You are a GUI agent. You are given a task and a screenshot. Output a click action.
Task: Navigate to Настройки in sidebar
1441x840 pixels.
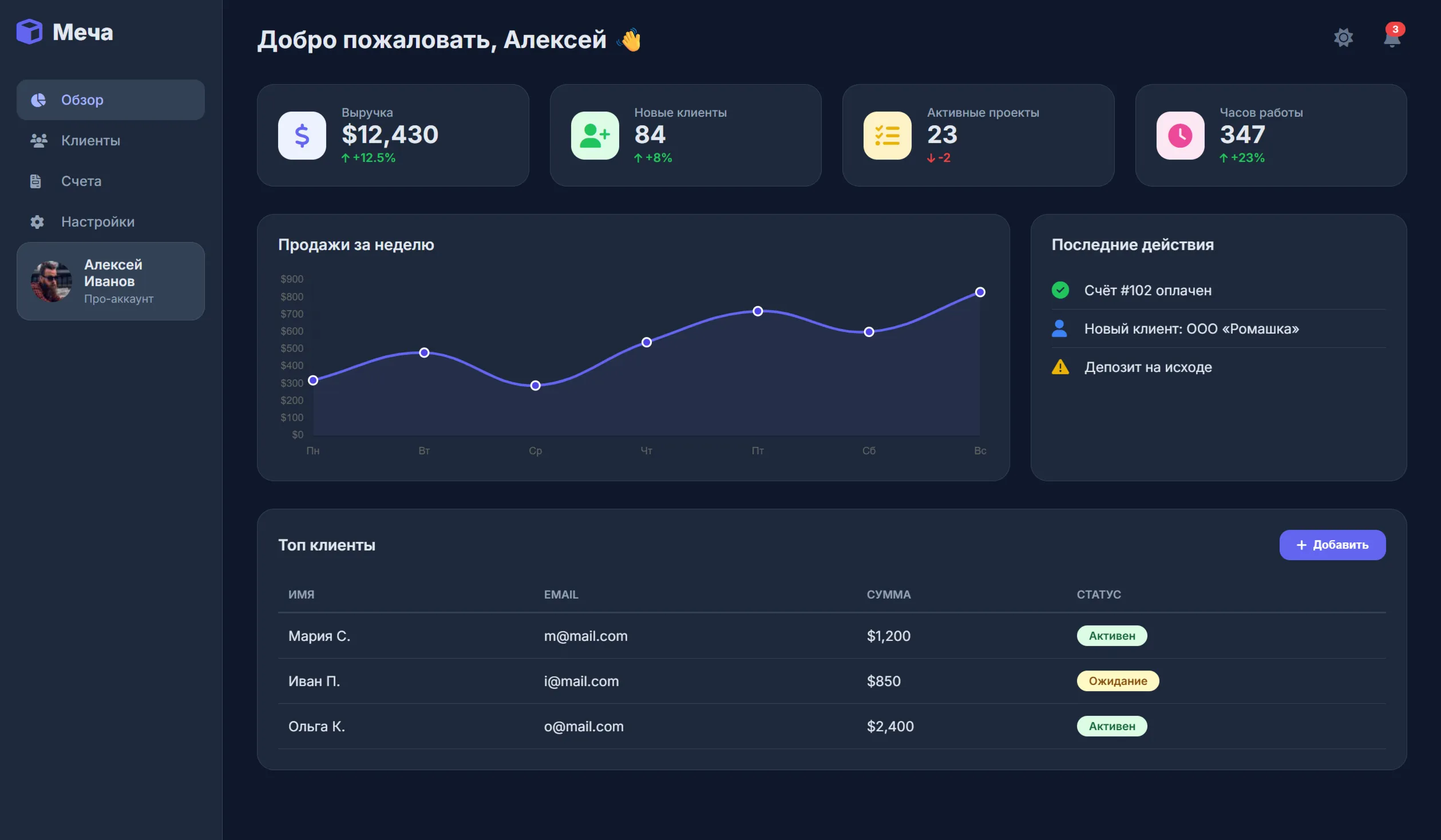110,222
